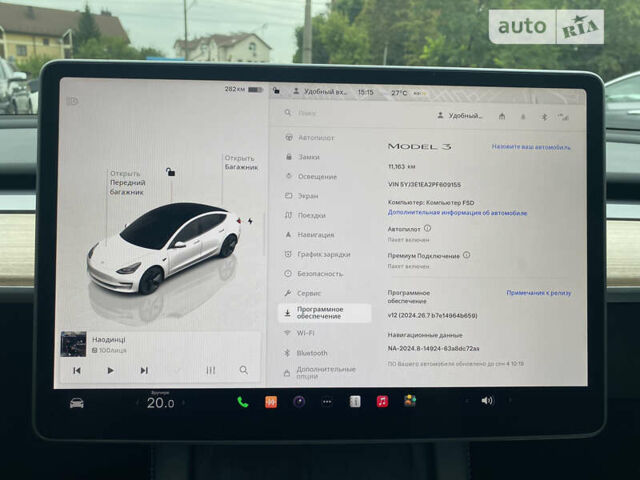This screenshot has width=640, height=480.
Task: Tap the VIN number text
Action: click(x=424, y=184)
